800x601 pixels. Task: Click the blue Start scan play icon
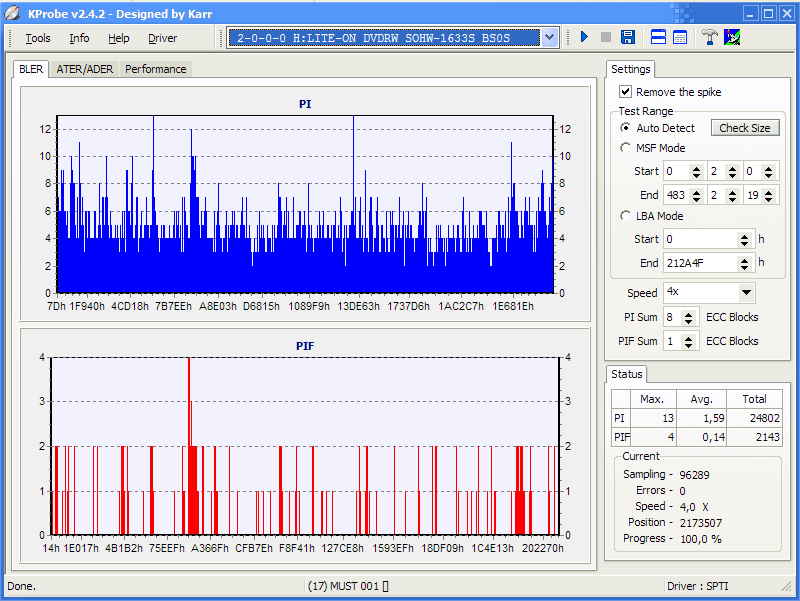coord(585,38)
